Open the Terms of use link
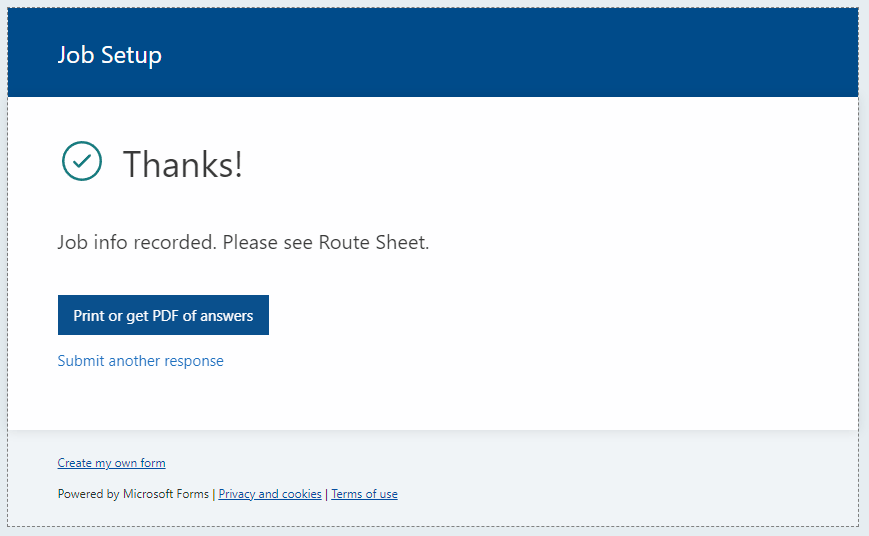The width and height of the screenshot is (869, 536). (364, 494)
